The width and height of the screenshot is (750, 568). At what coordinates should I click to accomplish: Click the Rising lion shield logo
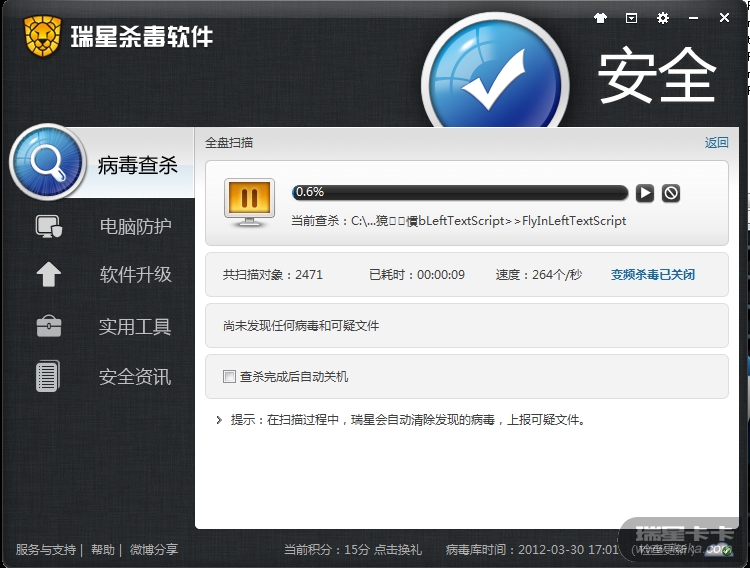(43, 35)
